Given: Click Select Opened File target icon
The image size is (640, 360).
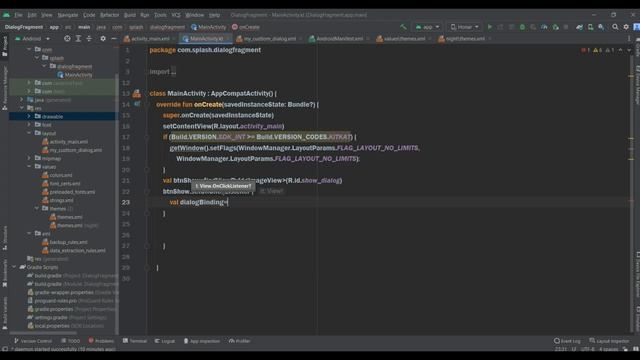Looking at the screenshot, I should [67, 38].
